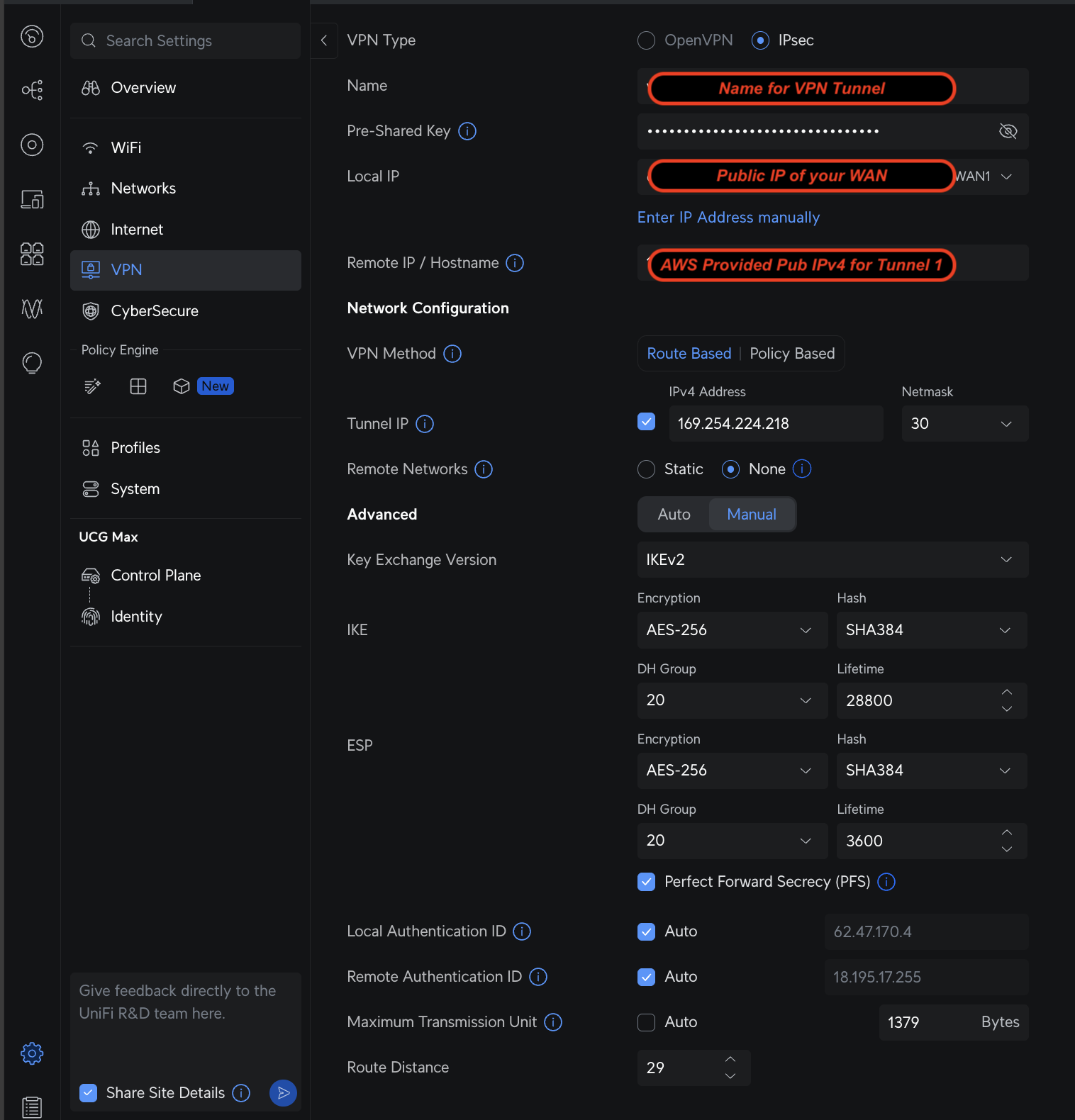Open the policy table grid icon
The image size is (1075, 1120).
click(138, 386)
